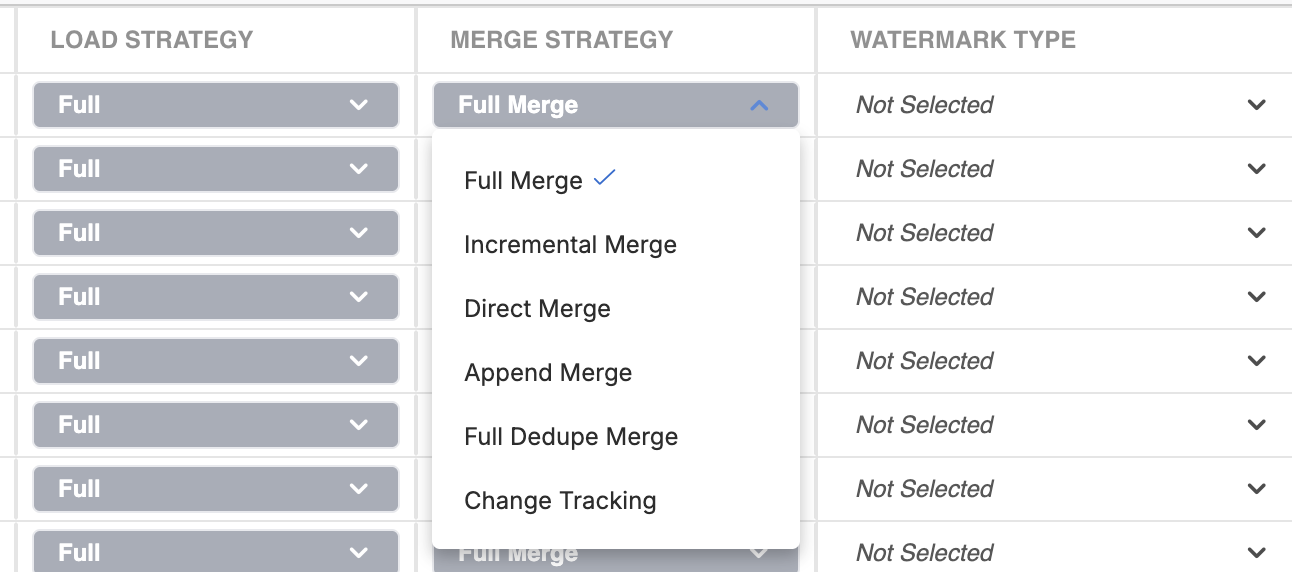Viewport: 1292px width, 572px height.
Task: Select Incremental Merge option
Action: 570,245
